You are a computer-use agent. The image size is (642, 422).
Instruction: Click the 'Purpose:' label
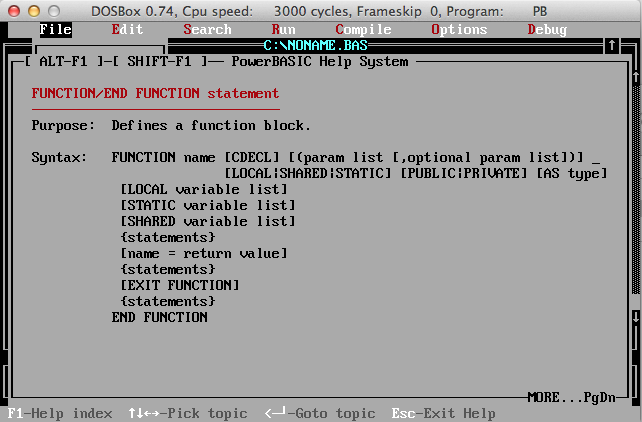(63, 125)
